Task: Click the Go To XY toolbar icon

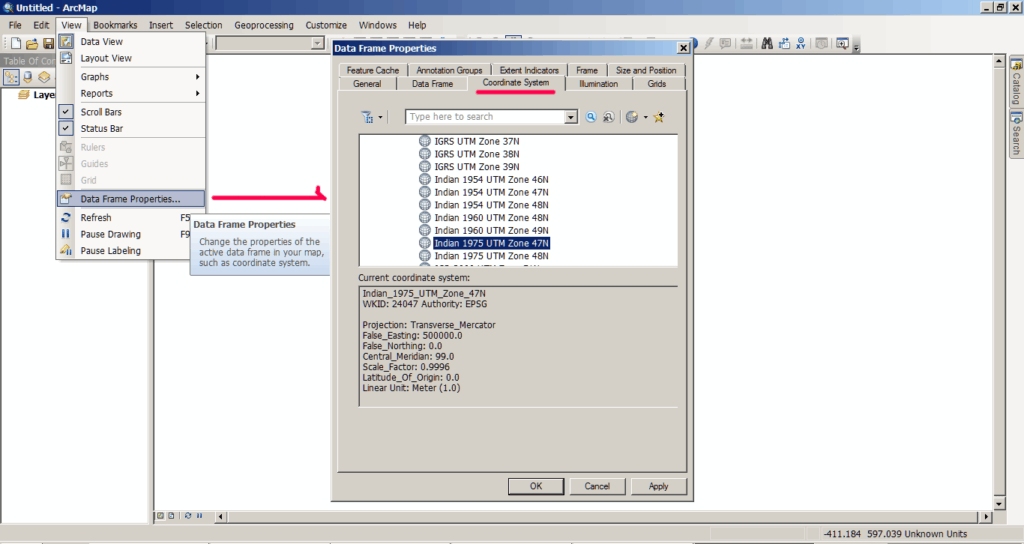Action: pyautogui.click(x=800, y=44)
